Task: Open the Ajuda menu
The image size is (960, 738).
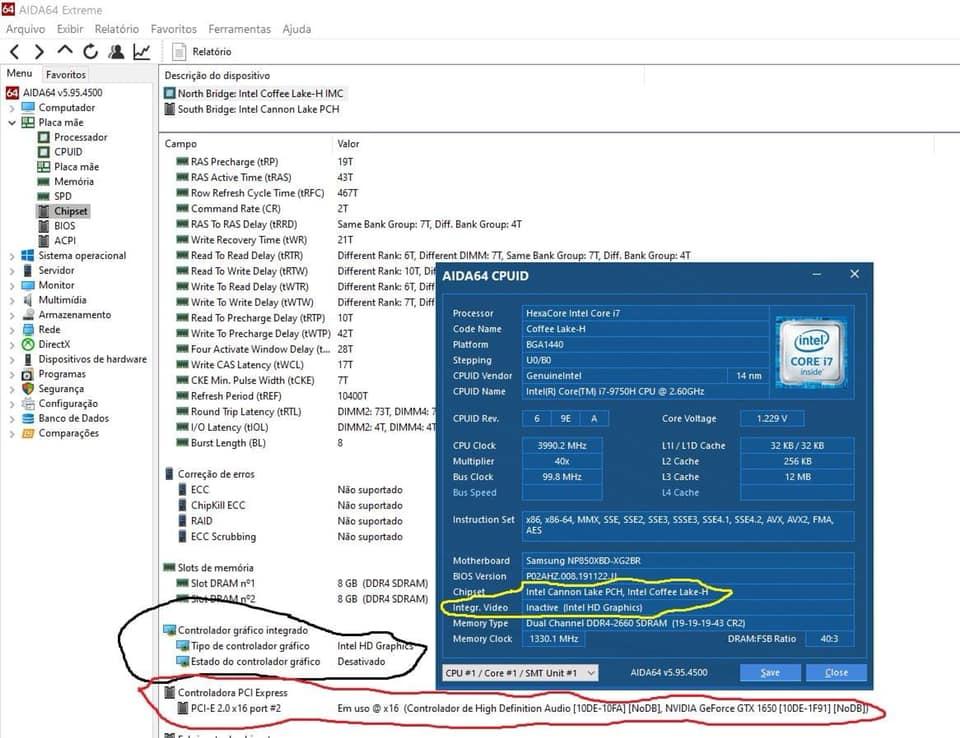Action: tap(297, 29)
